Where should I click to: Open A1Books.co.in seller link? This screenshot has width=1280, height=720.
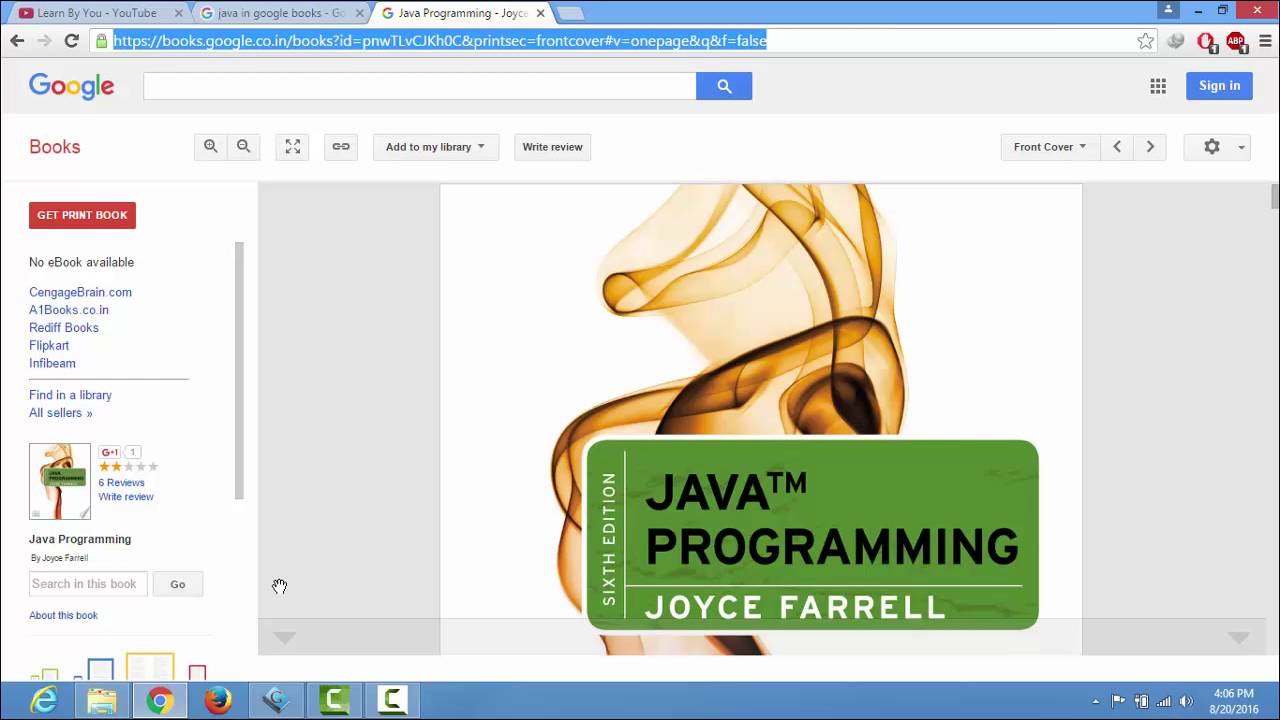[x=69, y=310]
